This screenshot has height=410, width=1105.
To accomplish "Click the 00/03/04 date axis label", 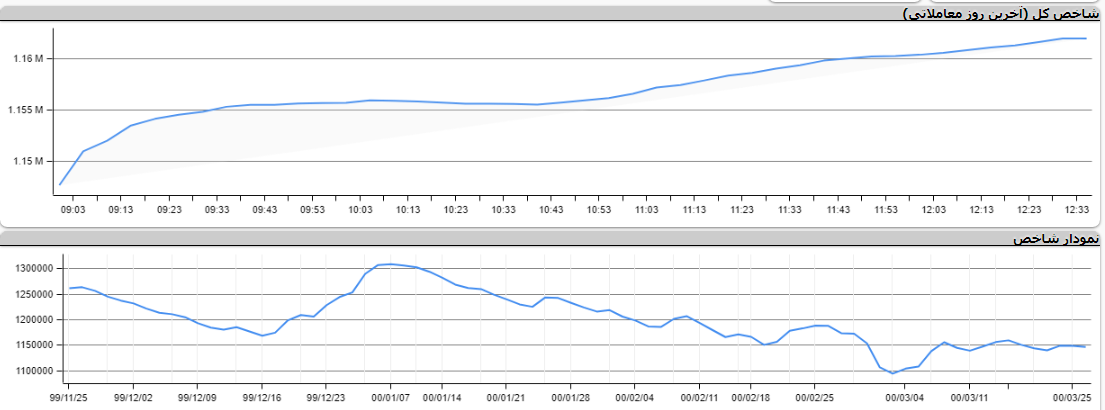I will pyautogui.click(x=906, y=397).
